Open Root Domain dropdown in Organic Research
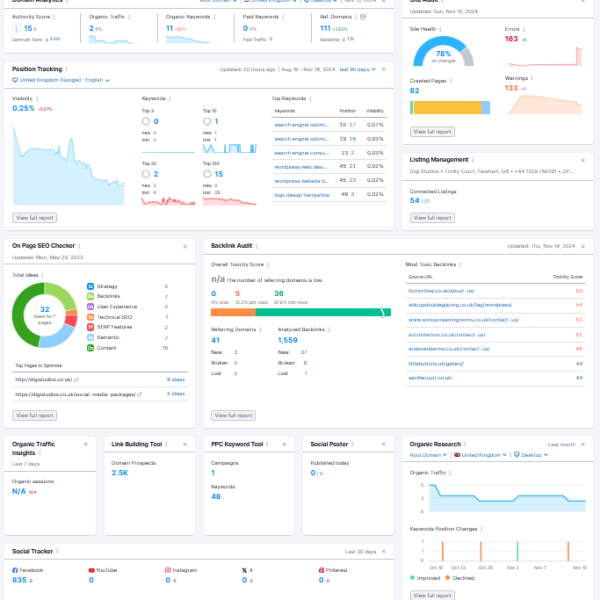The height and width of the screenshot is (600, 600). pos(428,455)
